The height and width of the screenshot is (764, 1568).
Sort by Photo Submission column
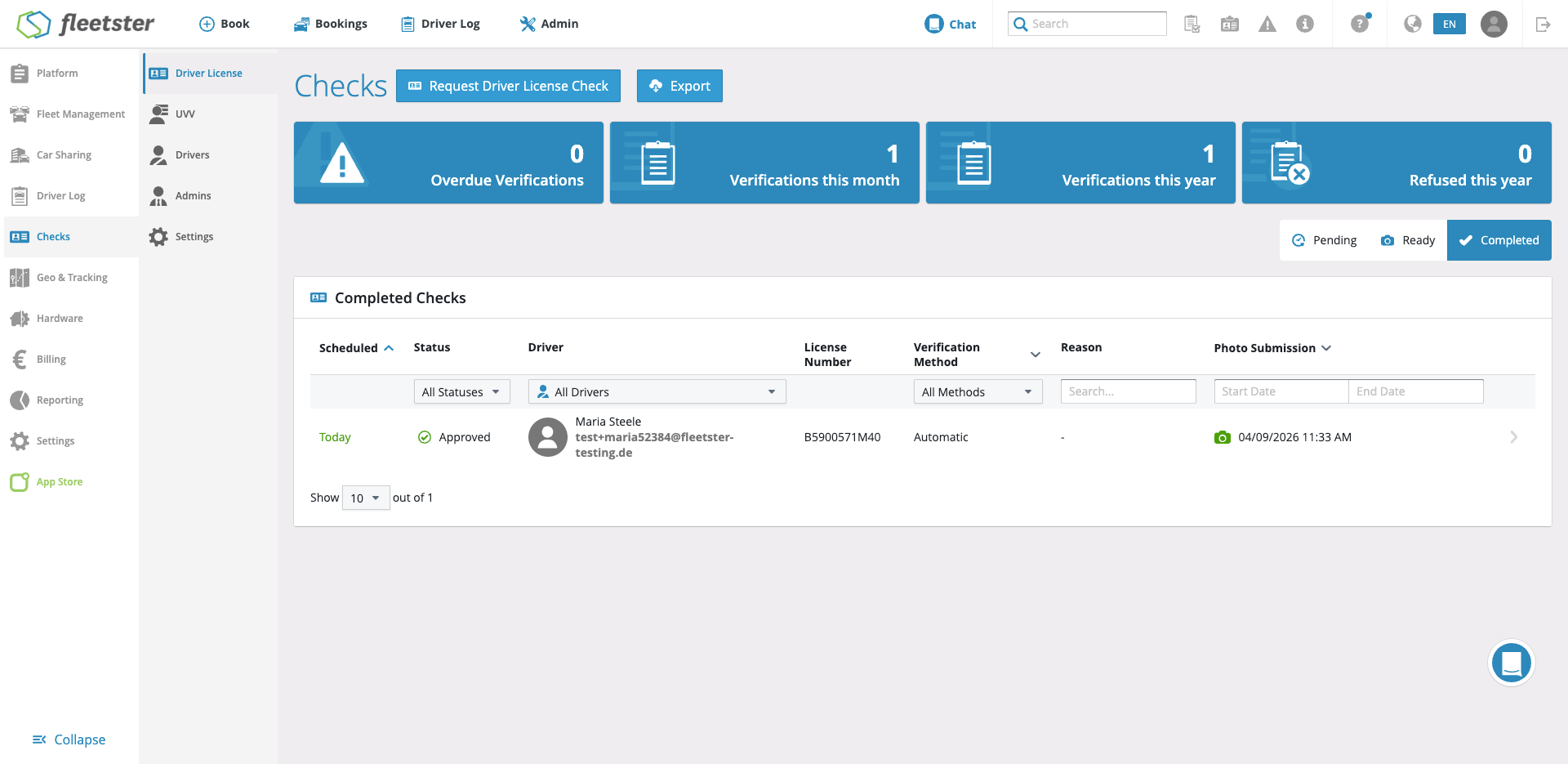click(1272, 348)
